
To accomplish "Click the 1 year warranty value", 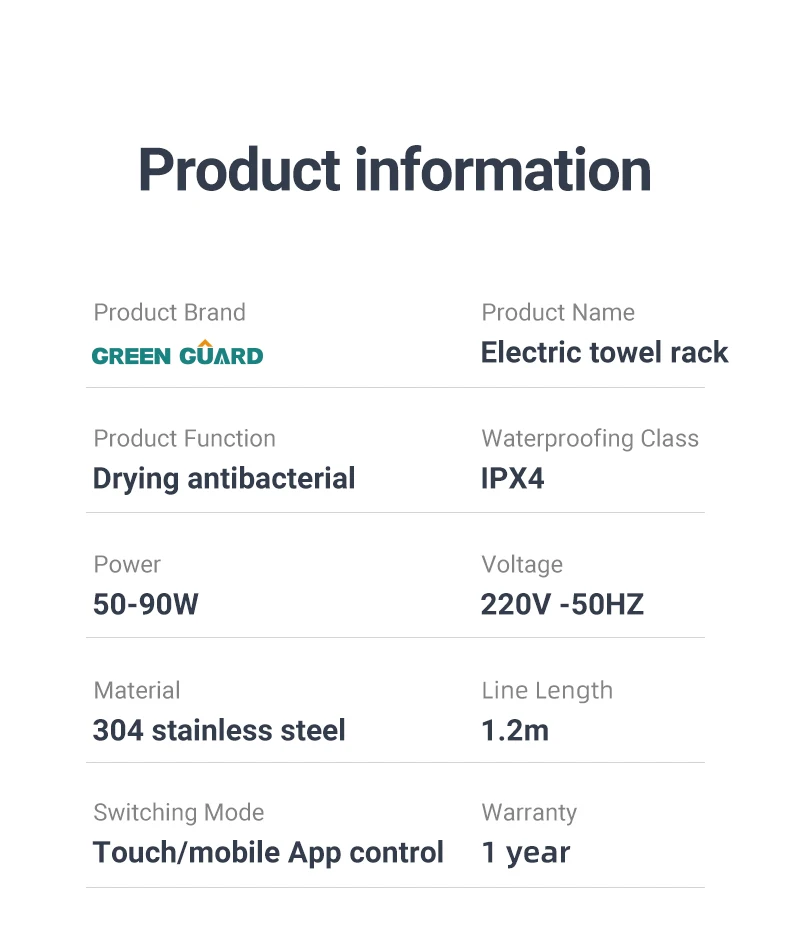I will tap(526, 852).
